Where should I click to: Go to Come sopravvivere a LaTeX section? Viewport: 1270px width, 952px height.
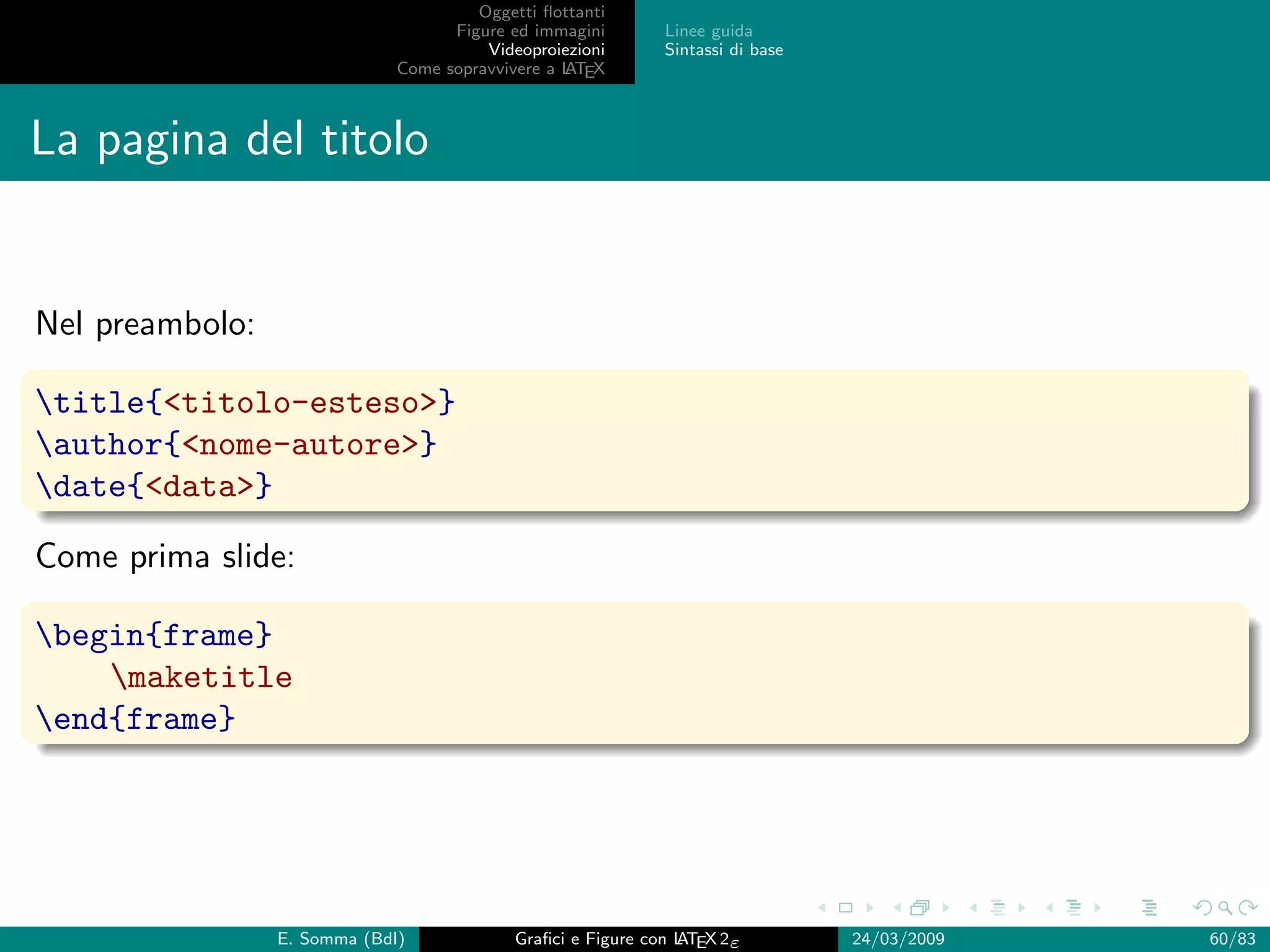(500, 69)
